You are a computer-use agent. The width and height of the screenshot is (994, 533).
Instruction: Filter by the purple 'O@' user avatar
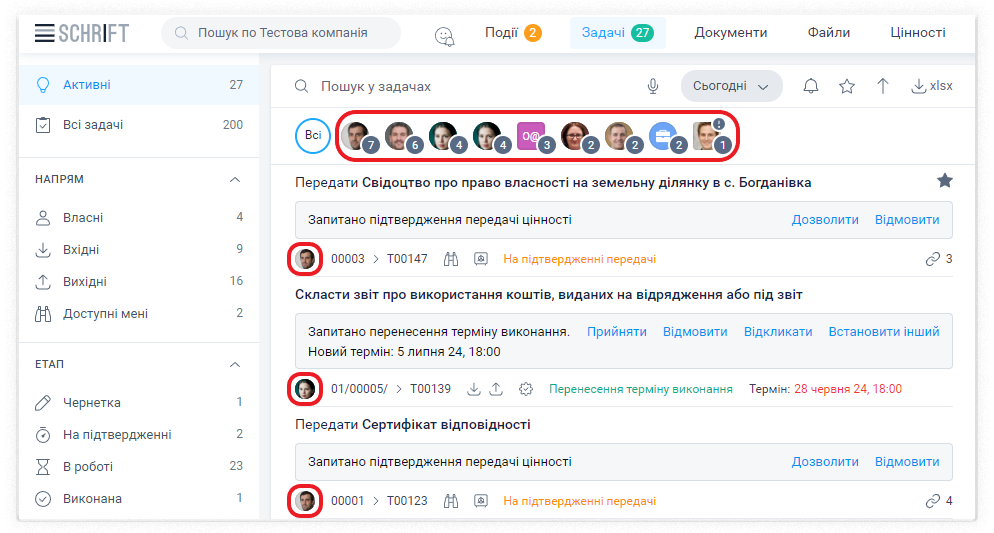(531, 136)
